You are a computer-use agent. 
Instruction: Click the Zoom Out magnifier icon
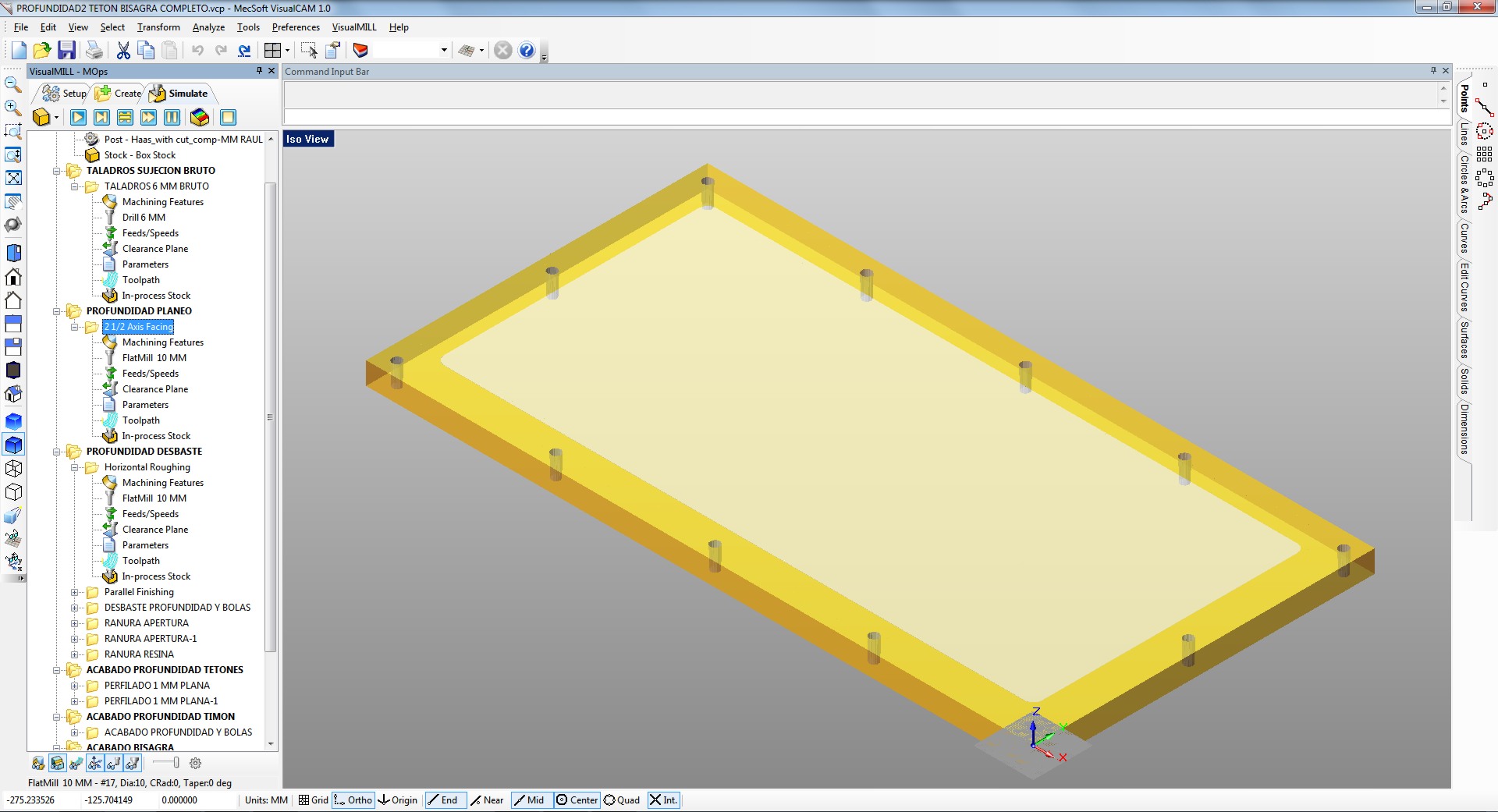click(12, 84)
